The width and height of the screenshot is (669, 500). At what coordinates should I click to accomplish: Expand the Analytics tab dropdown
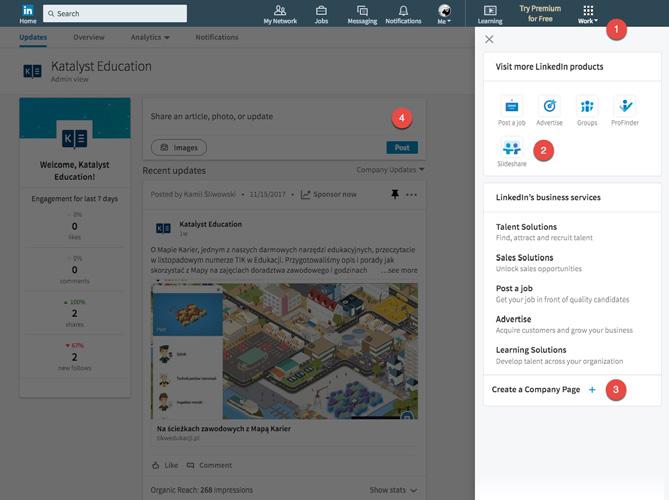(x=150, y=37)
